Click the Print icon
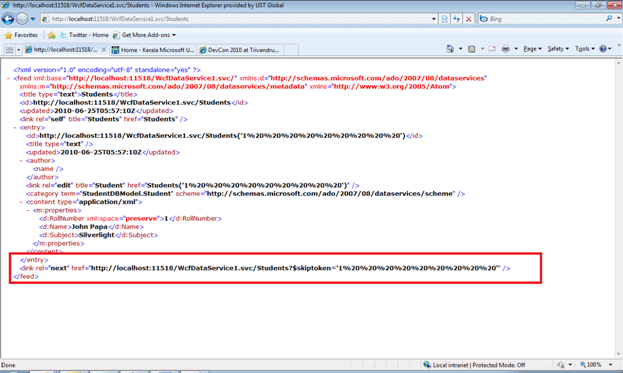 506,49
